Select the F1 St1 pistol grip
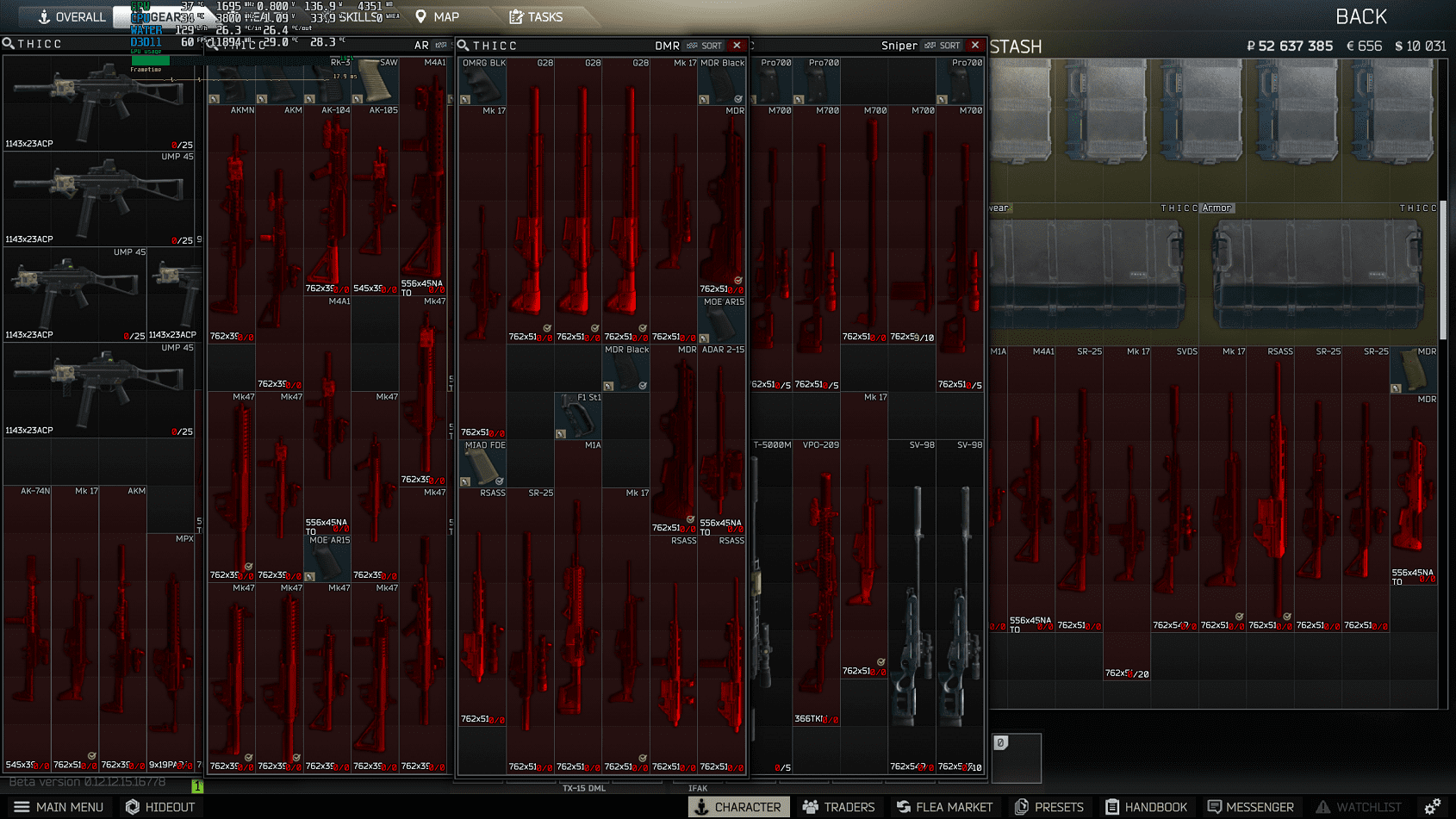Image resolution: width=1456 pixels, height=819 pixels. (x=578, y=416)
